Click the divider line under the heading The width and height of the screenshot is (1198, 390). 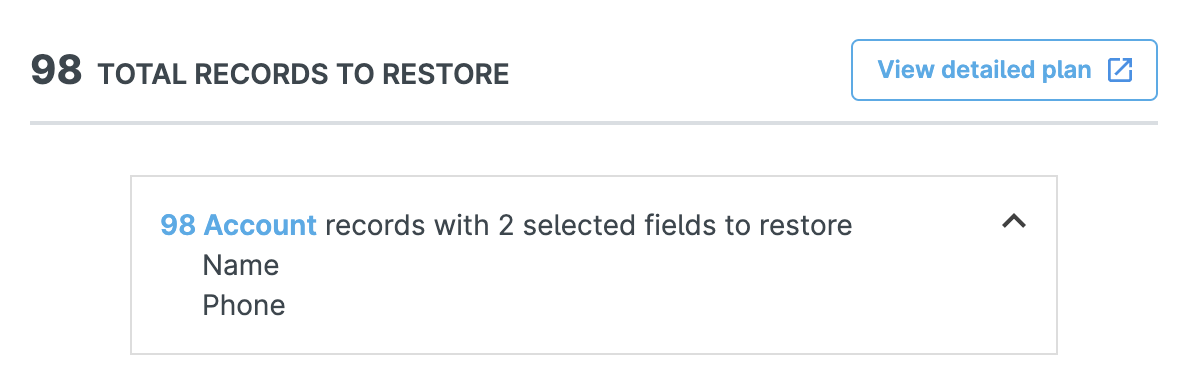[594, 123]
